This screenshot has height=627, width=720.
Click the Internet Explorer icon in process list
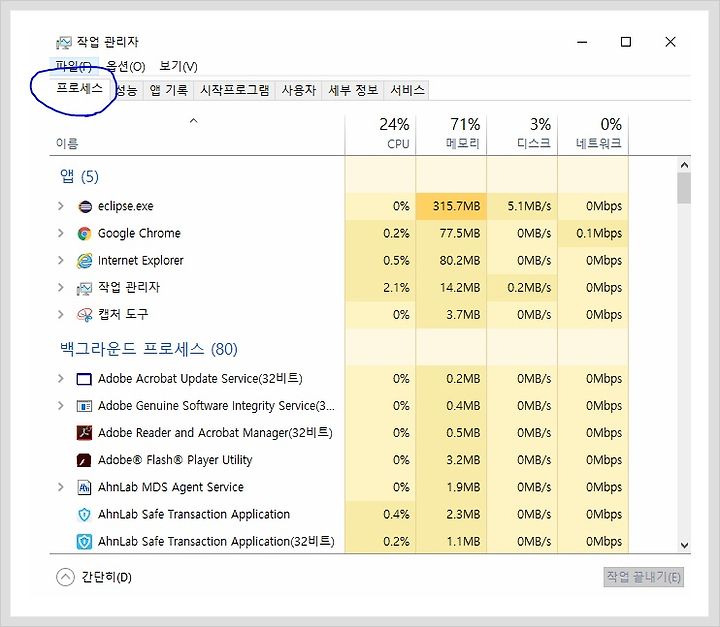coord(84,261)
